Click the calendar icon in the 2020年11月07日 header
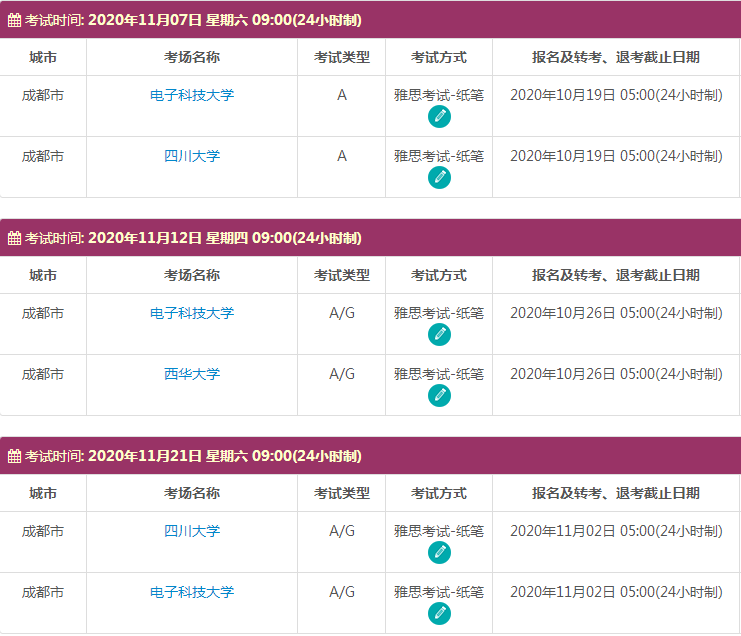 pos(14,20)
